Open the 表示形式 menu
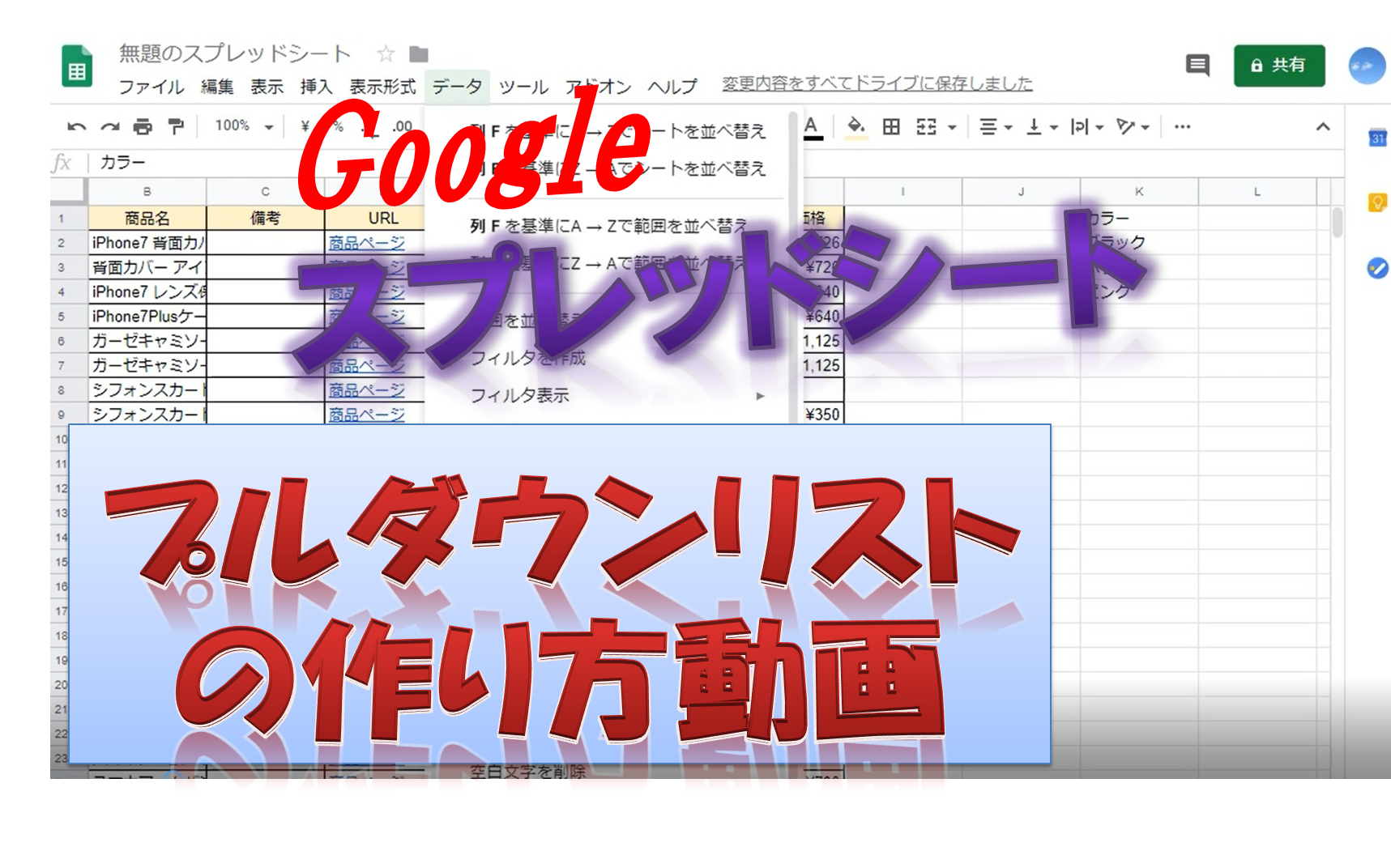Screen dimensions: 1391x868 [382, 87]
